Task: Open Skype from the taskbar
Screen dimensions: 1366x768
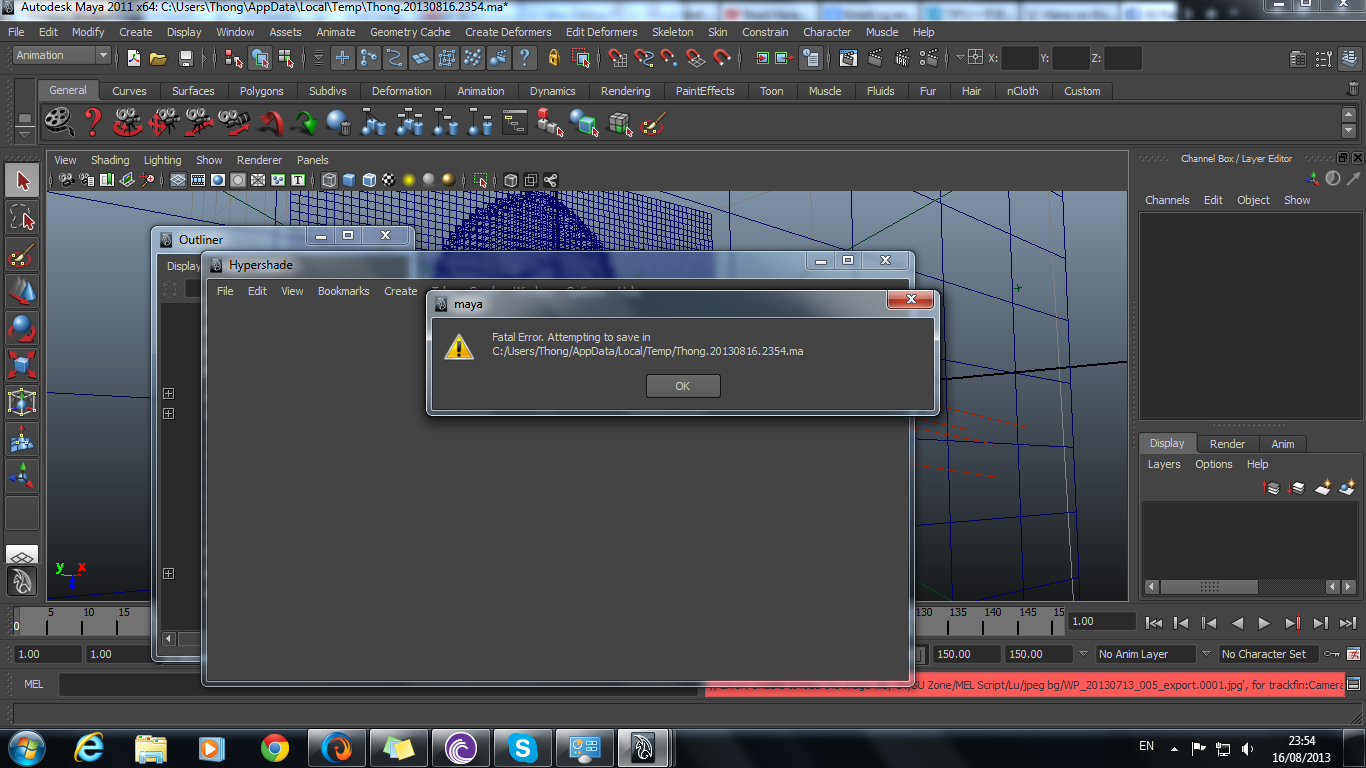Action: coord(522,748)
